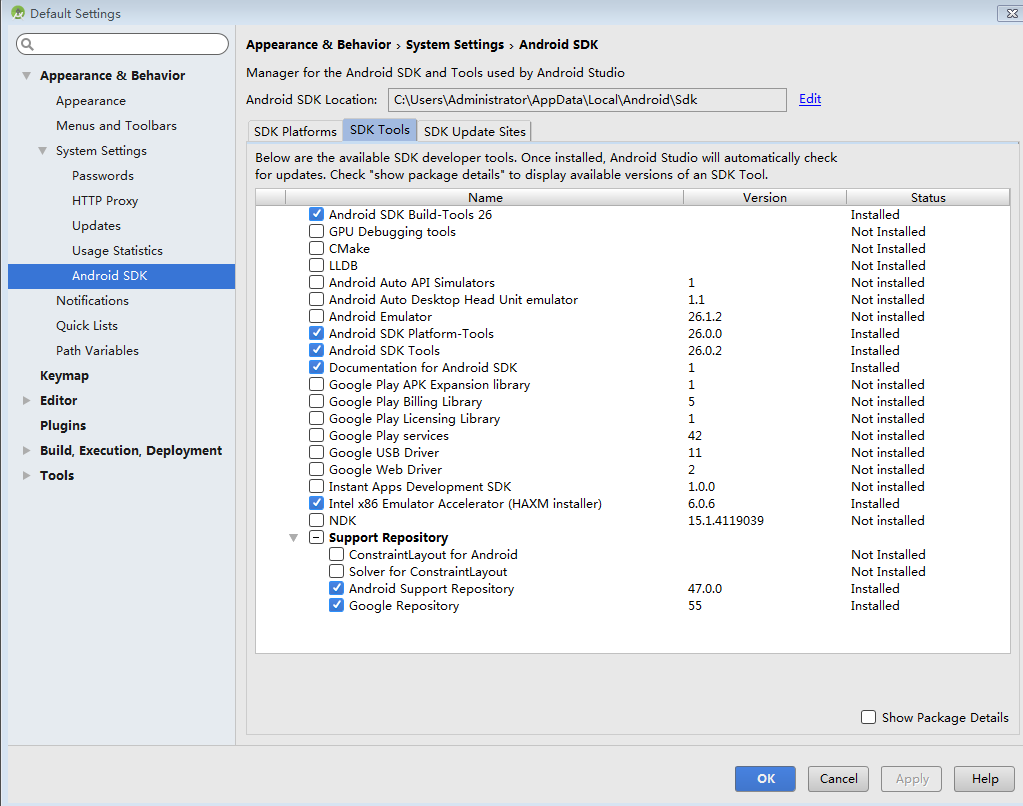The height and width of the screenshot is (806, 1023).
Task: Open the Keymap settings
Action: [x=64, y=375]
